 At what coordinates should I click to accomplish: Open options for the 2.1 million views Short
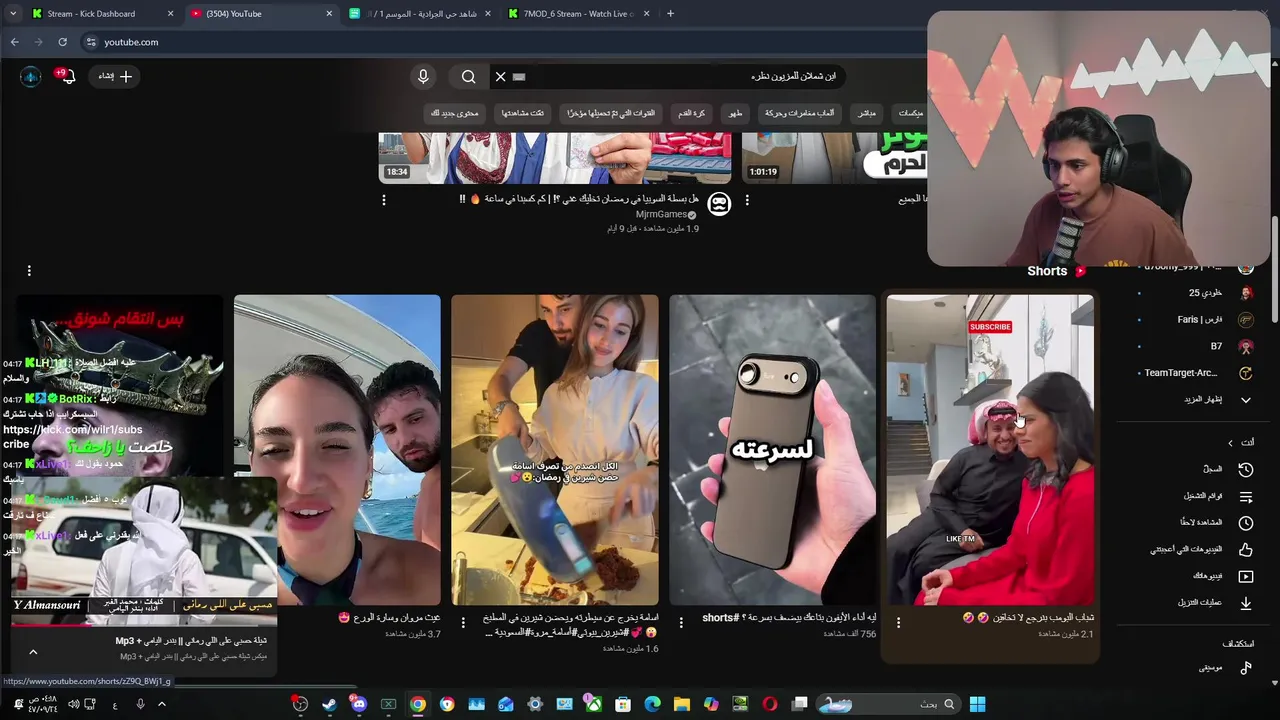[898, 623]
